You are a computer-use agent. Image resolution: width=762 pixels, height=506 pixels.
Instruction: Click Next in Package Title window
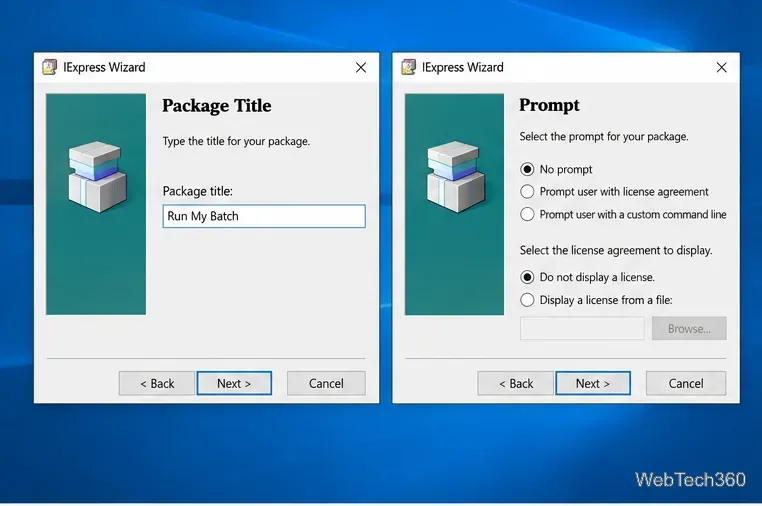[x=234, y=384]
